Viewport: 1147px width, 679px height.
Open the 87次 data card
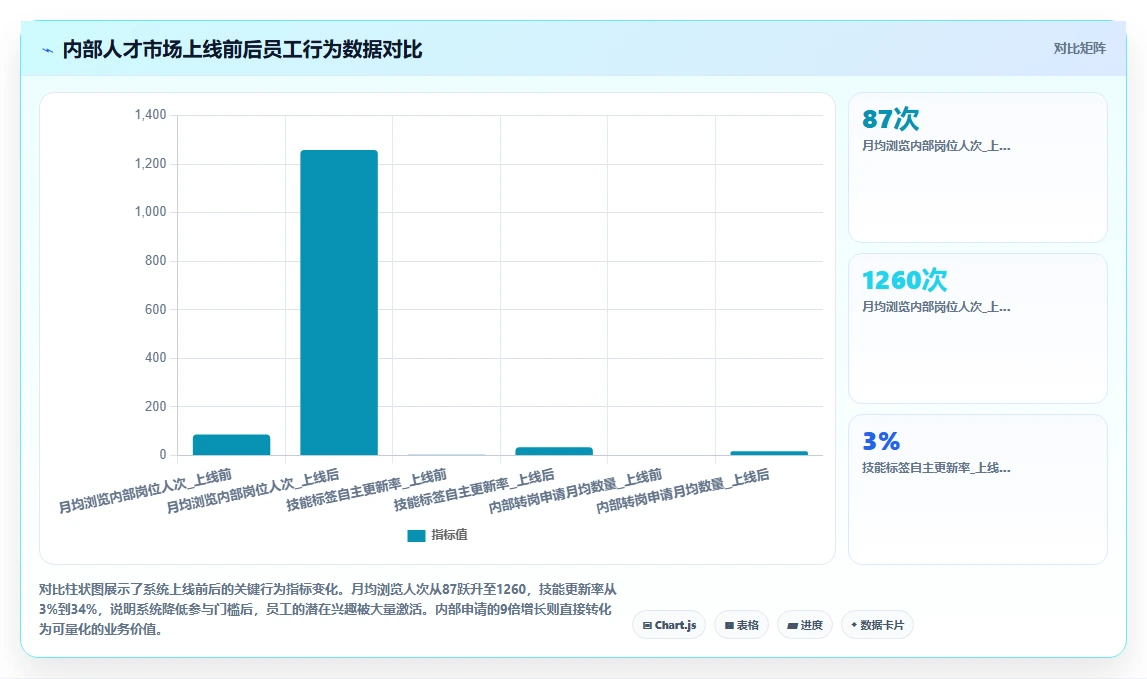(x=977, y=168)
